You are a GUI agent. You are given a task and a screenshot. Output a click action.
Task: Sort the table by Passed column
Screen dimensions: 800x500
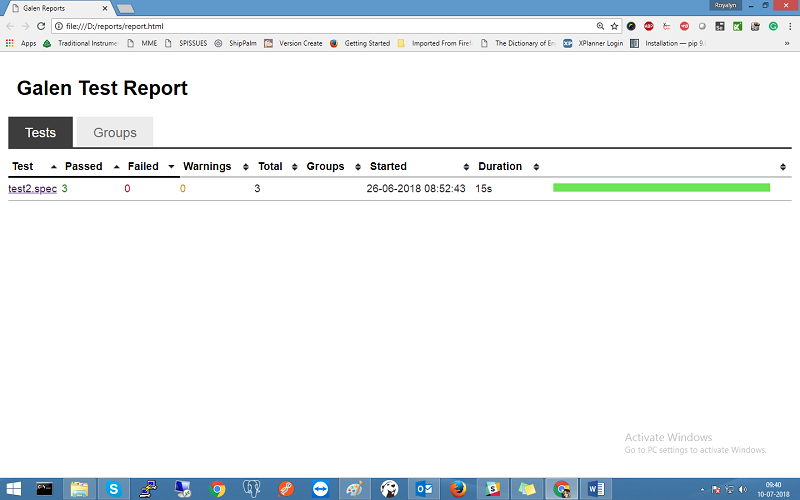point(84,166)
